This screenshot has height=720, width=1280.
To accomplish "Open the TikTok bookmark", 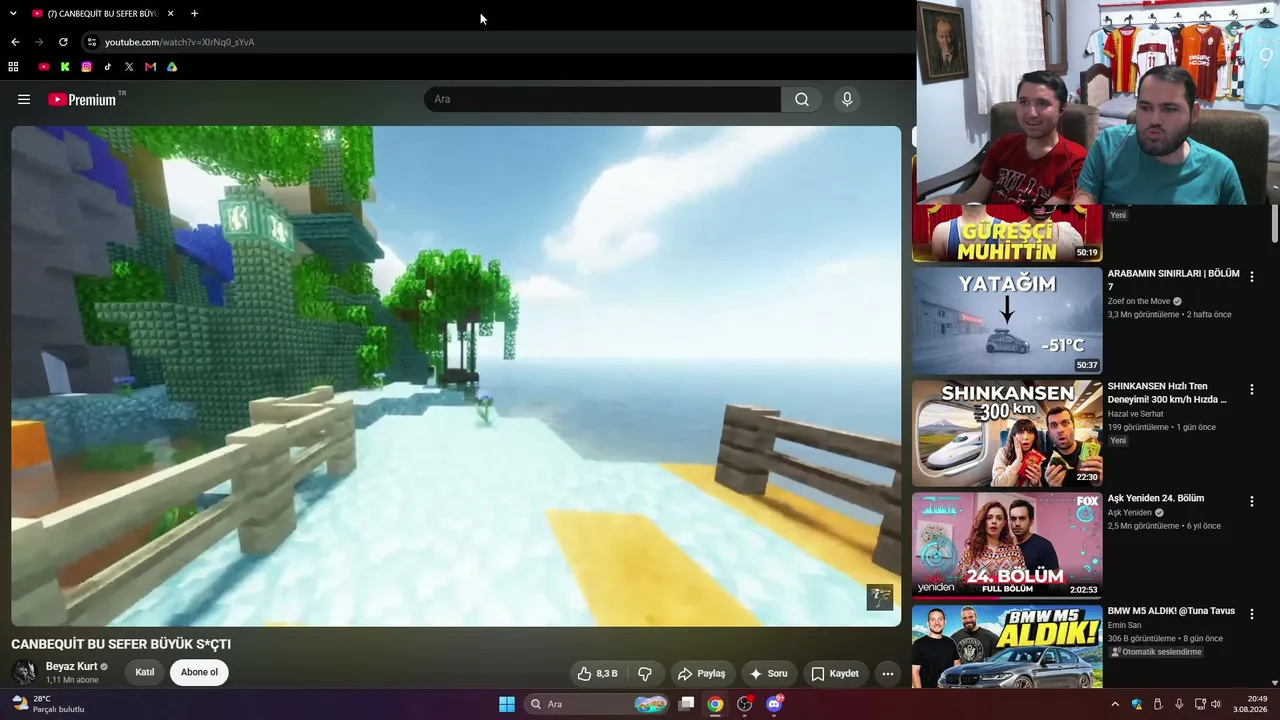I will click(108, 67).
